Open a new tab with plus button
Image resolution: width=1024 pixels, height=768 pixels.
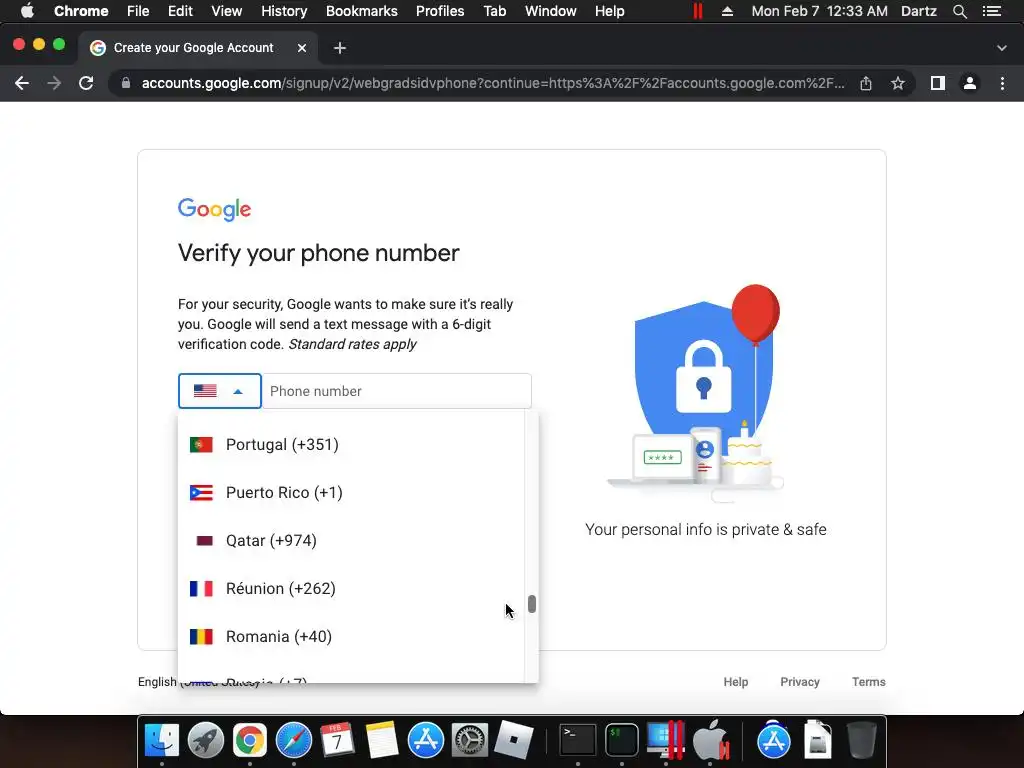tap(340, 48)
